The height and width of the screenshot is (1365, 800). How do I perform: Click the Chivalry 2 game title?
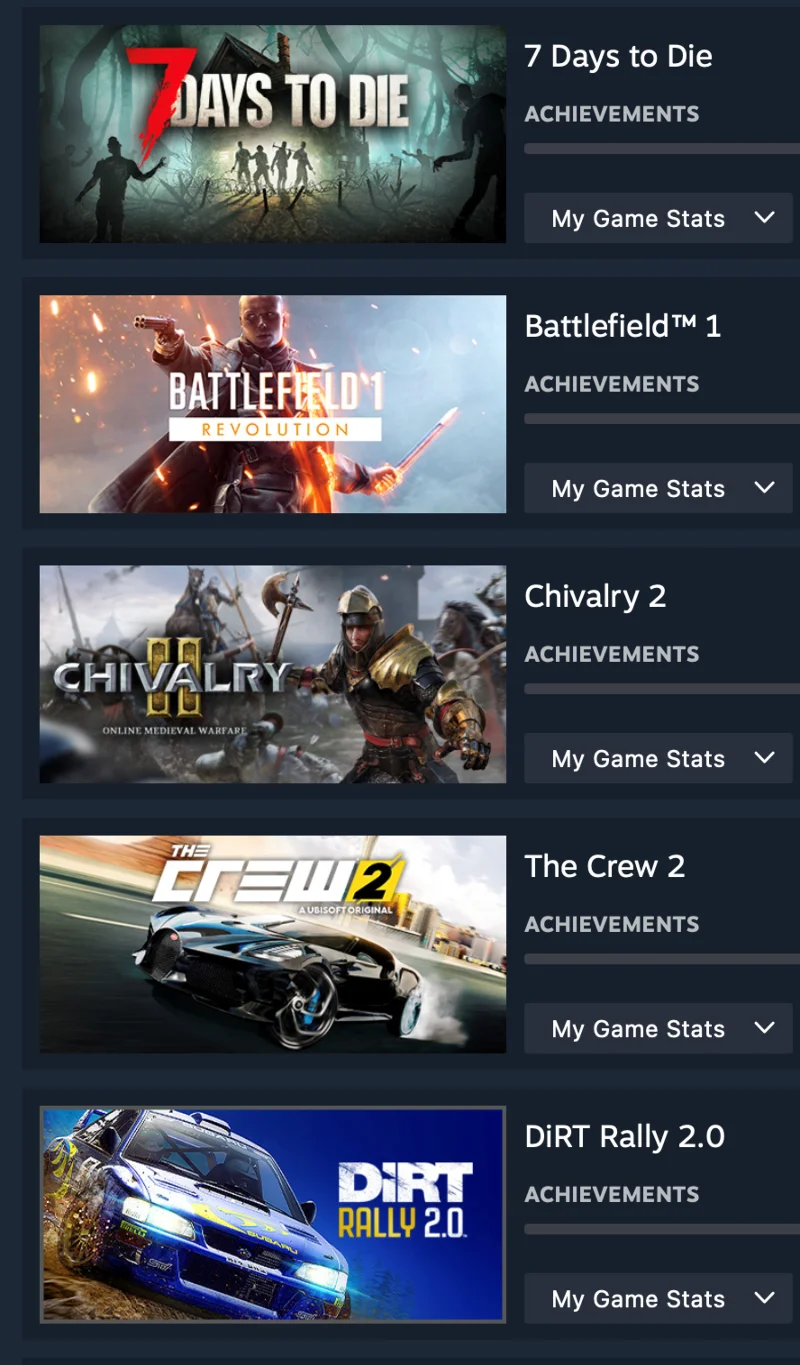(595, 597)
